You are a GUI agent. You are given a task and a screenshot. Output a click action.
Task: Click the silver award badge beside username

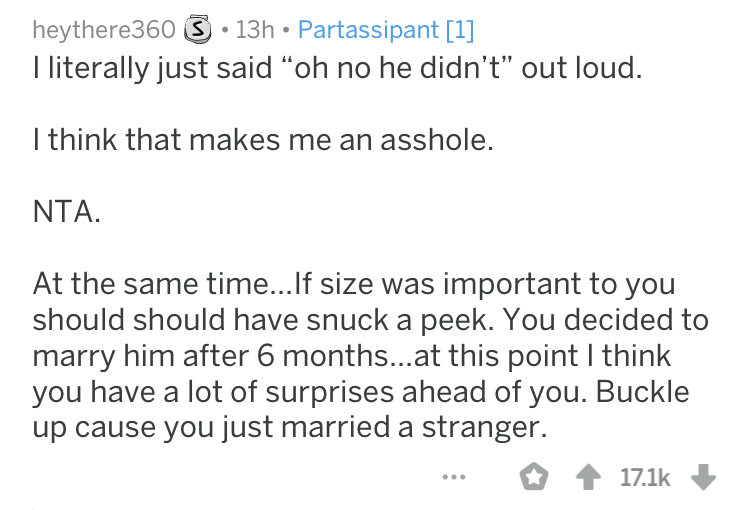click(x=198, y=30)
